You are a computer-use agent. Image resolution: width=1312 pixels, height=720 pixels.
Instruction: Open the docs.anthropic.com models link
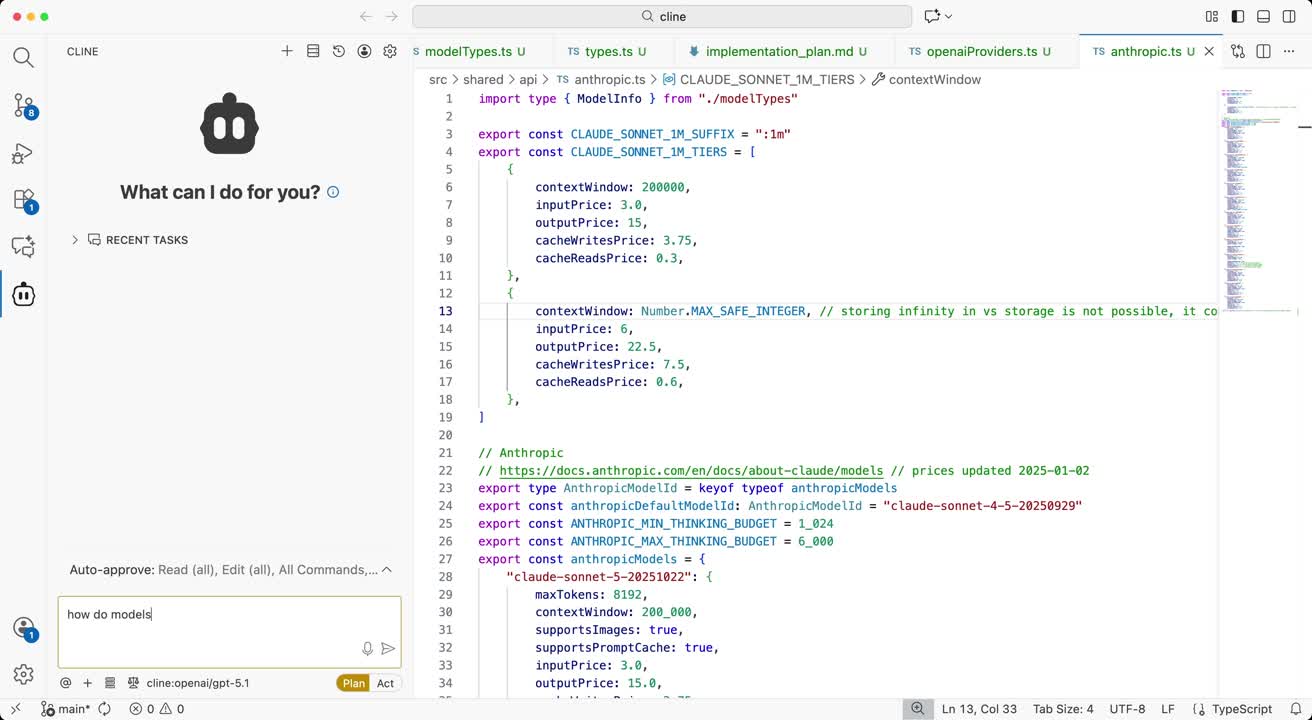[691, 471]
